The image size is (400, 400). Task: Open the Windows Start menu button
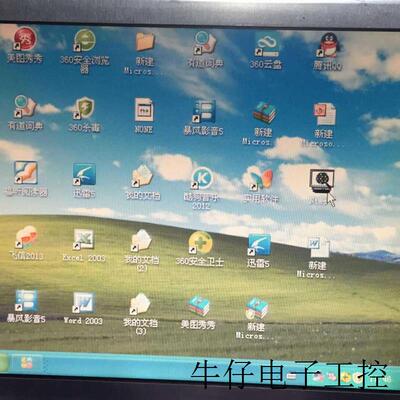pos(4,363)
